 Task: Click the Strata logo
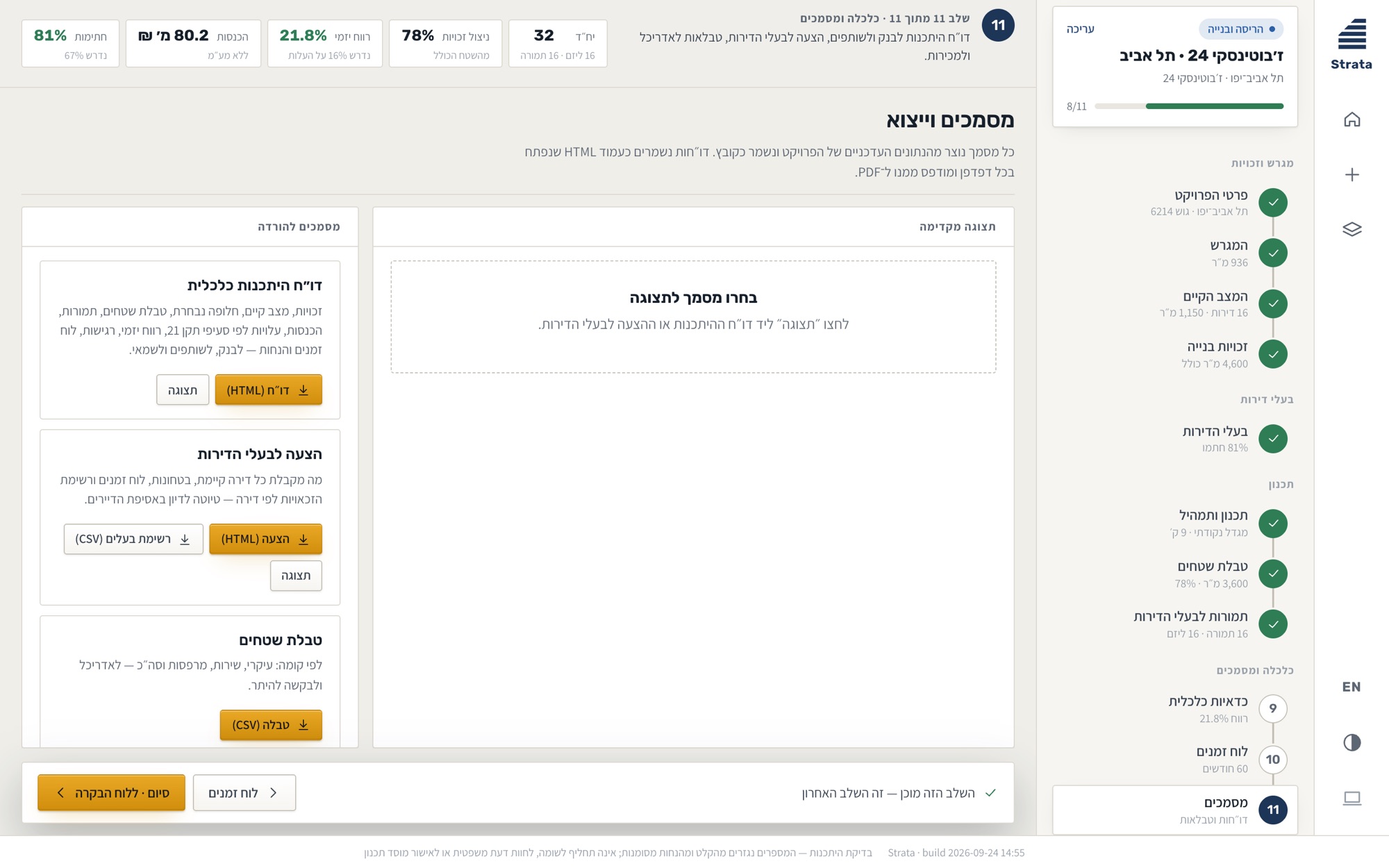[1351, 44]
